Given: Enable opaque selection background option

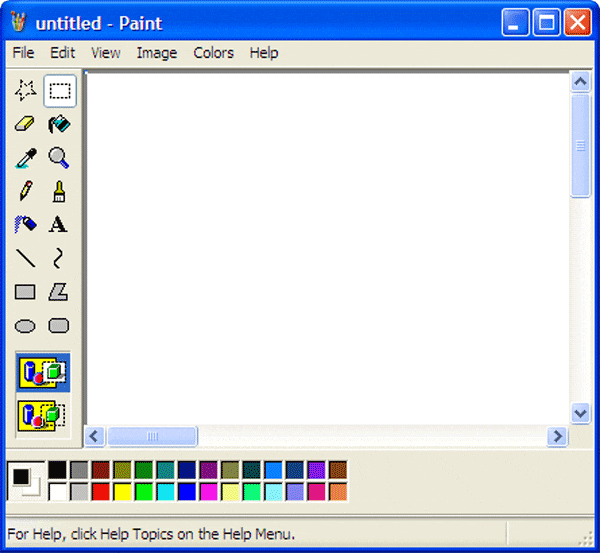Looking at the screenshot, I should (43, 374).
